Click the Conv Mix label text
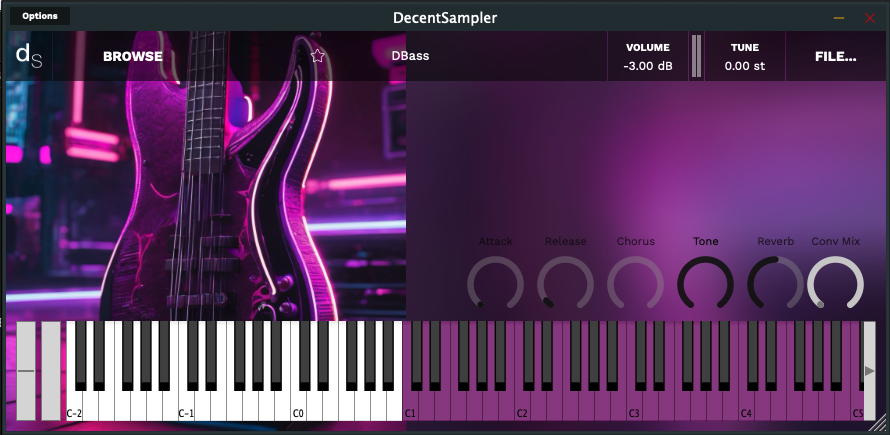The width and height of the screenshot is (890, 435). point(836,241)
